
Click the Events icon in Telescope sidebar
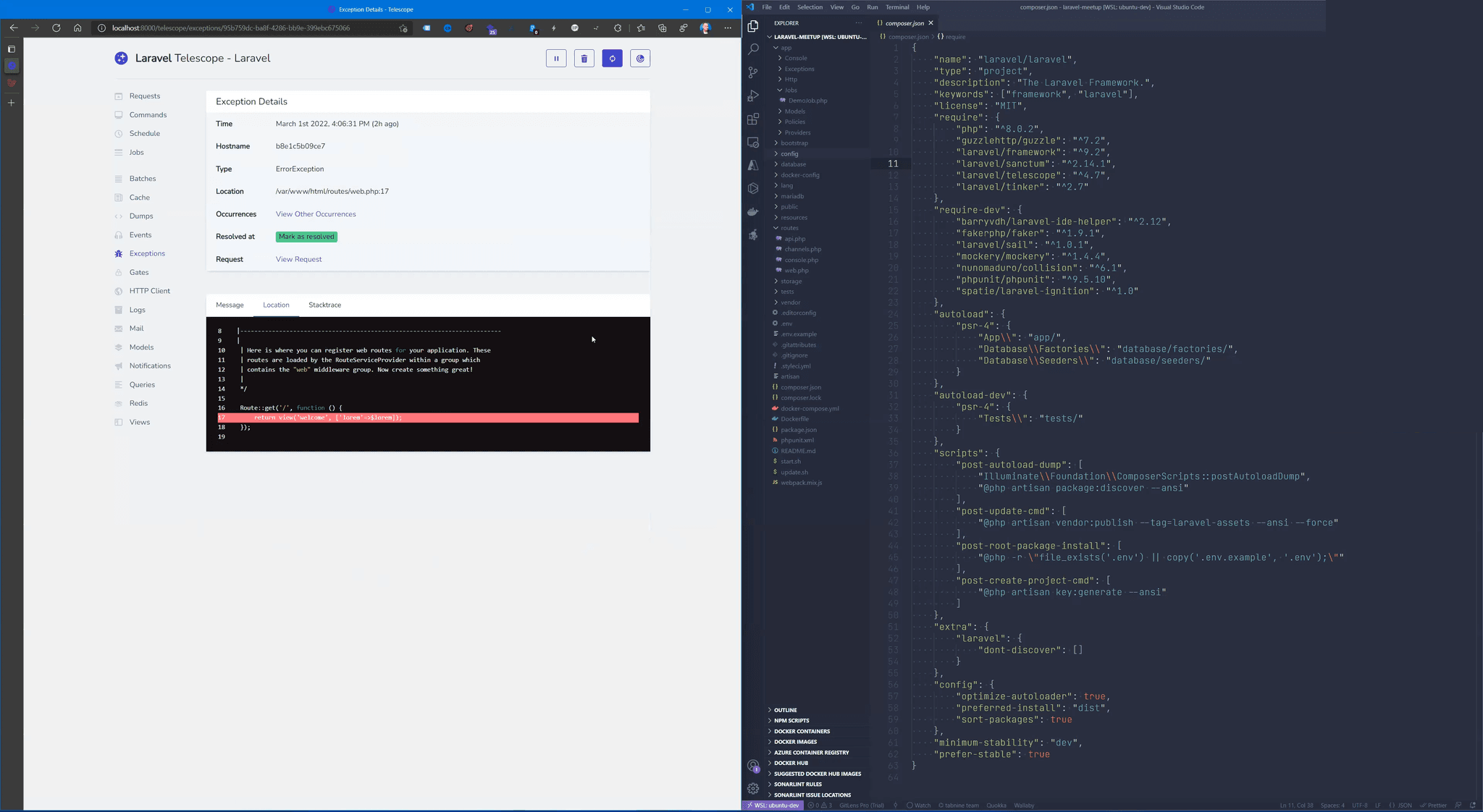pyautogui.click(x=119, y=235)
